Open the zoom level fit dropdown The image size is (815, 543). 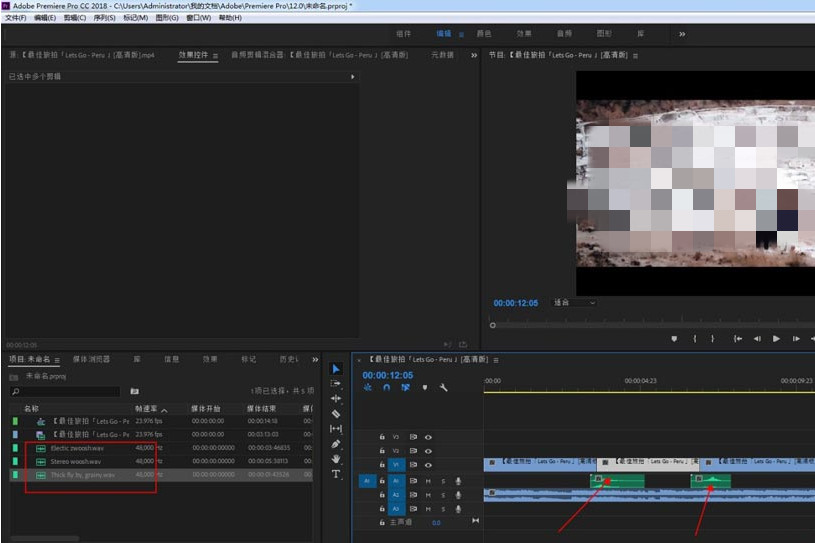tap(574, 302)
